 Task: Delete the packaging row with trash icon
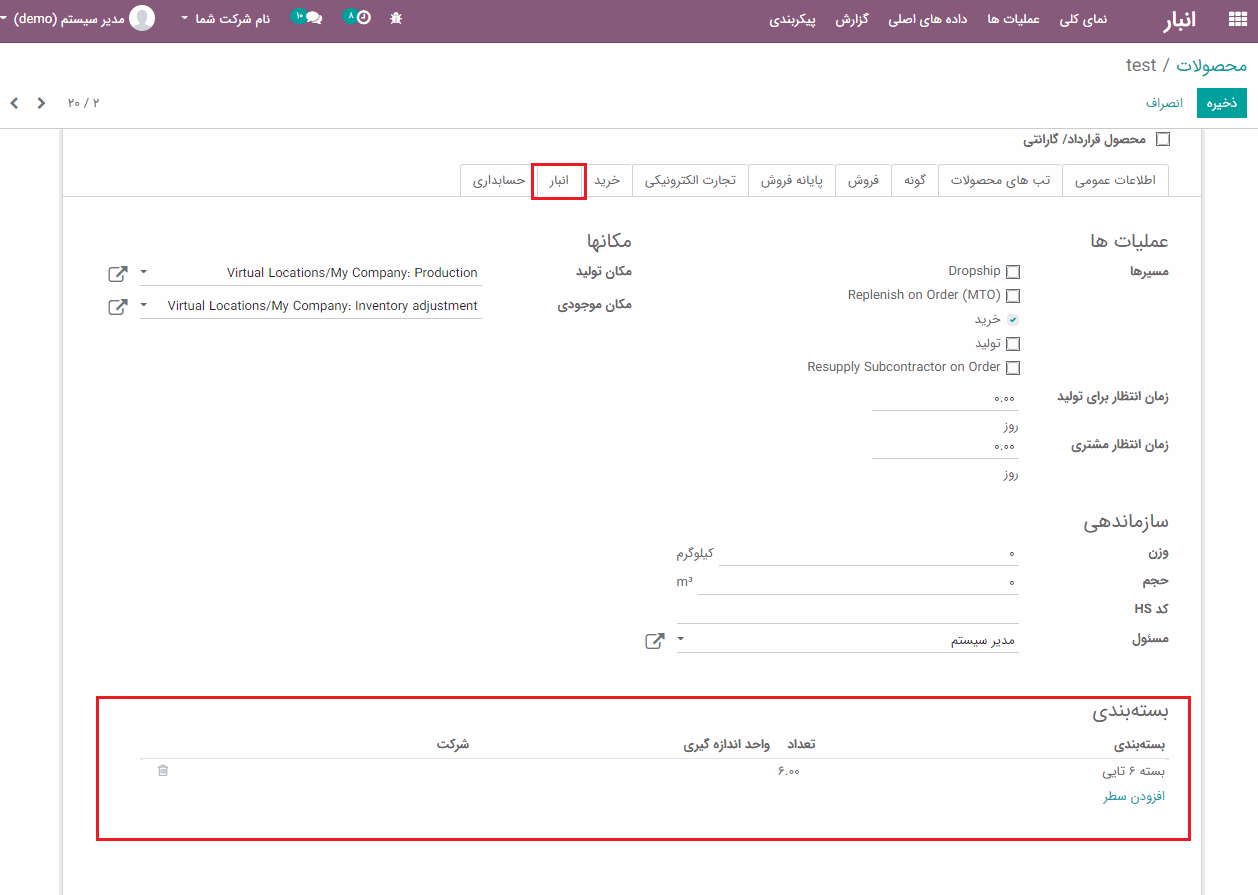[163, 771]
